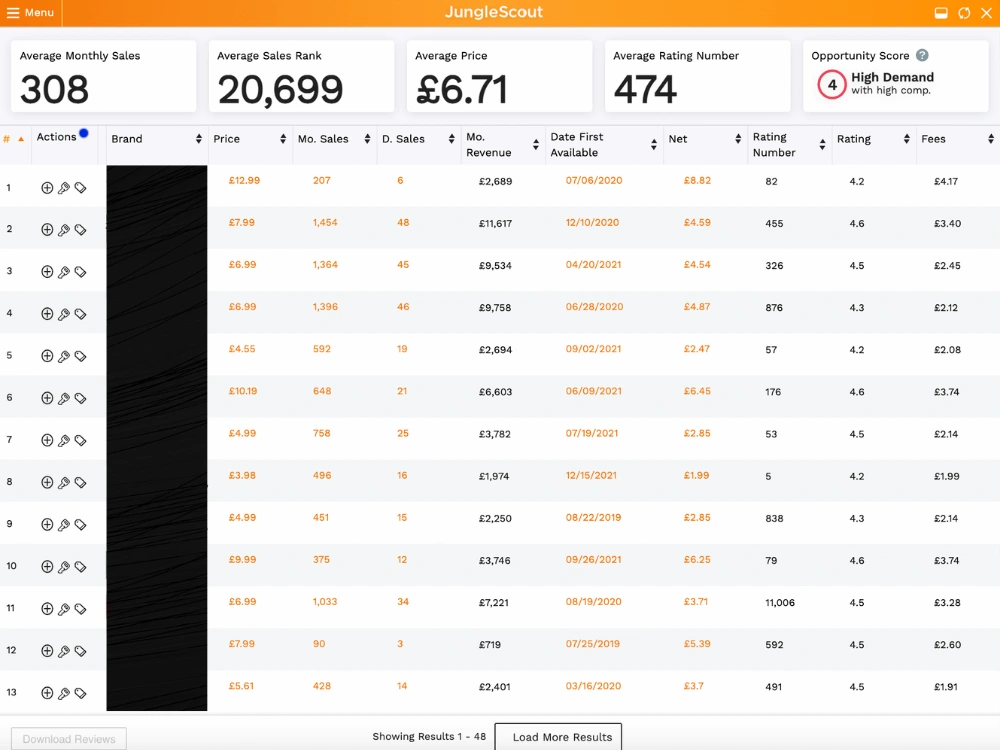Click the £12.99 price in row 1
1000x750 pixels.
click(x=244, y=180)
